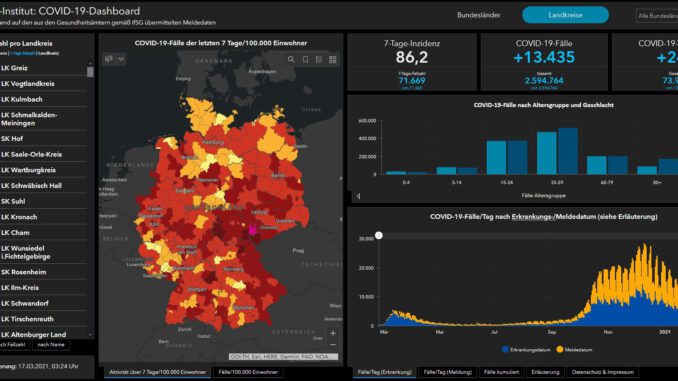Click the list scroll-down arrow
This screenshot has height=381, width=678.
pyautogui.click(x=90, y=335)
